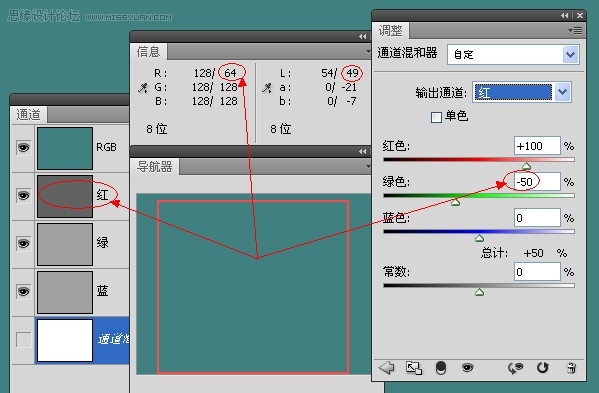The height and width of the screenshot is (393, 599).
Task: Select the 蓝 channel thumbnail
Action: [x=65, y=293]
